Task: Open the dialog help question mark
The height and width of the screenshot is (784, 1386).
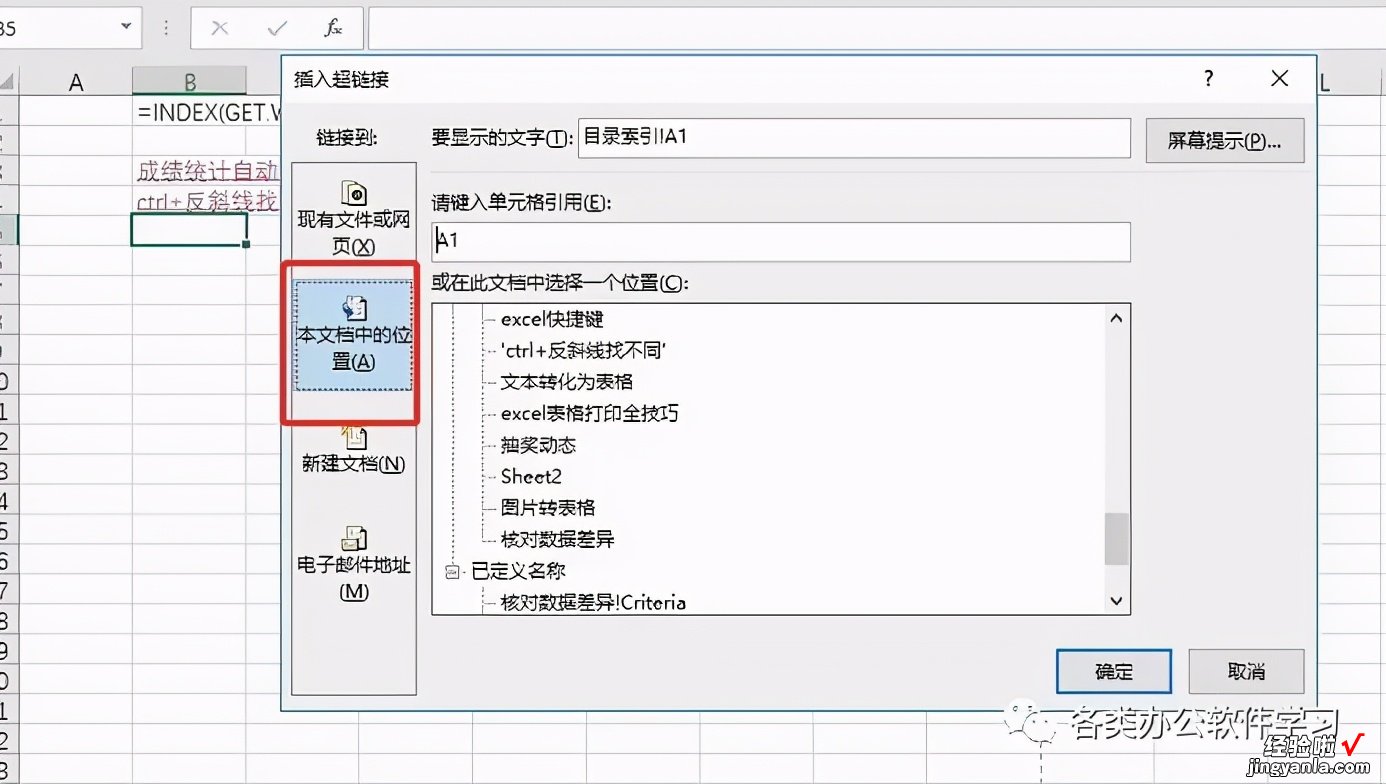Action: tap(1208, 79)
